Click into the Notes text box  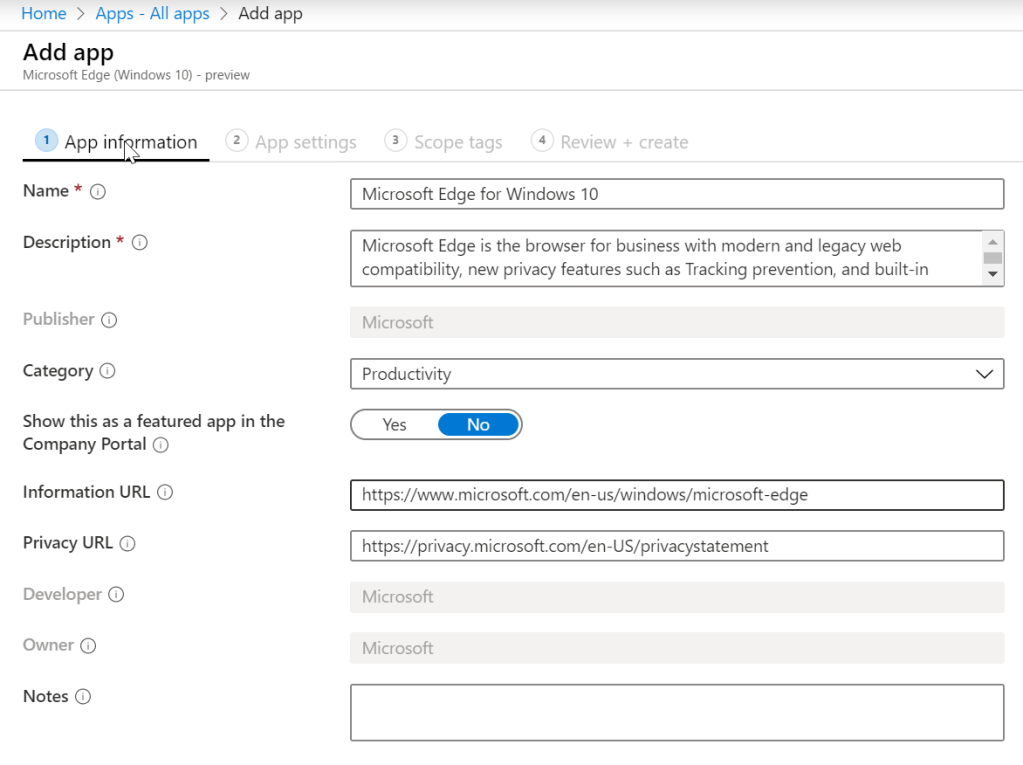tap(676, 712)
